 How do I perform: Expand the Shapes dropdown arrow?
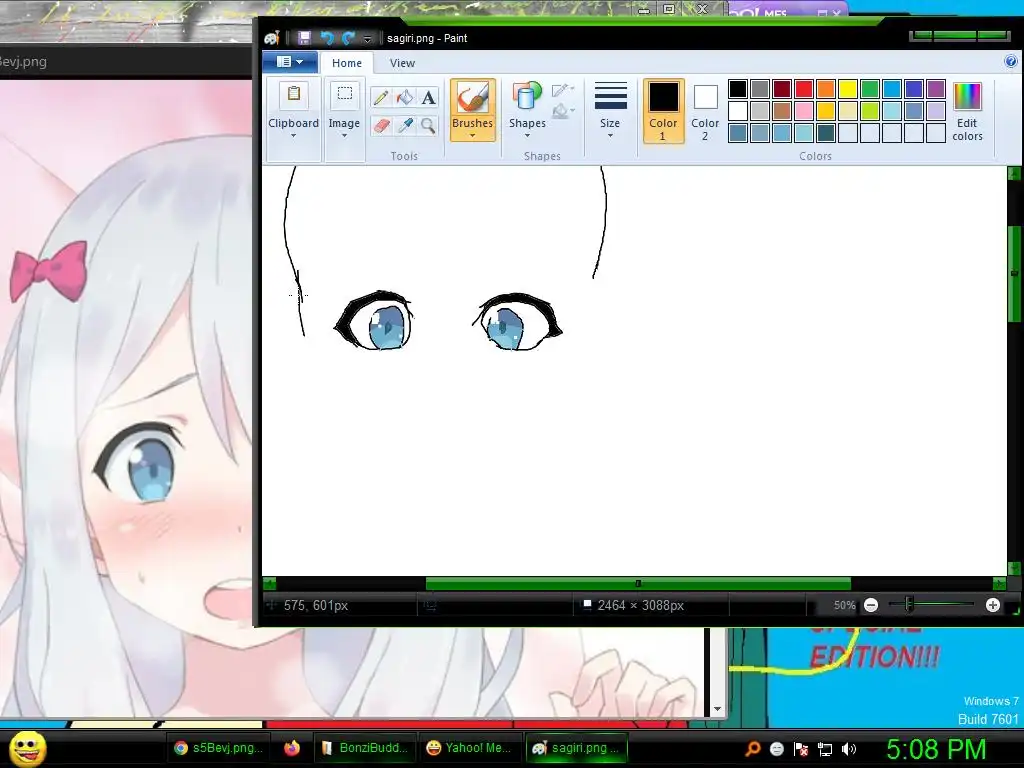click(527, 136)
